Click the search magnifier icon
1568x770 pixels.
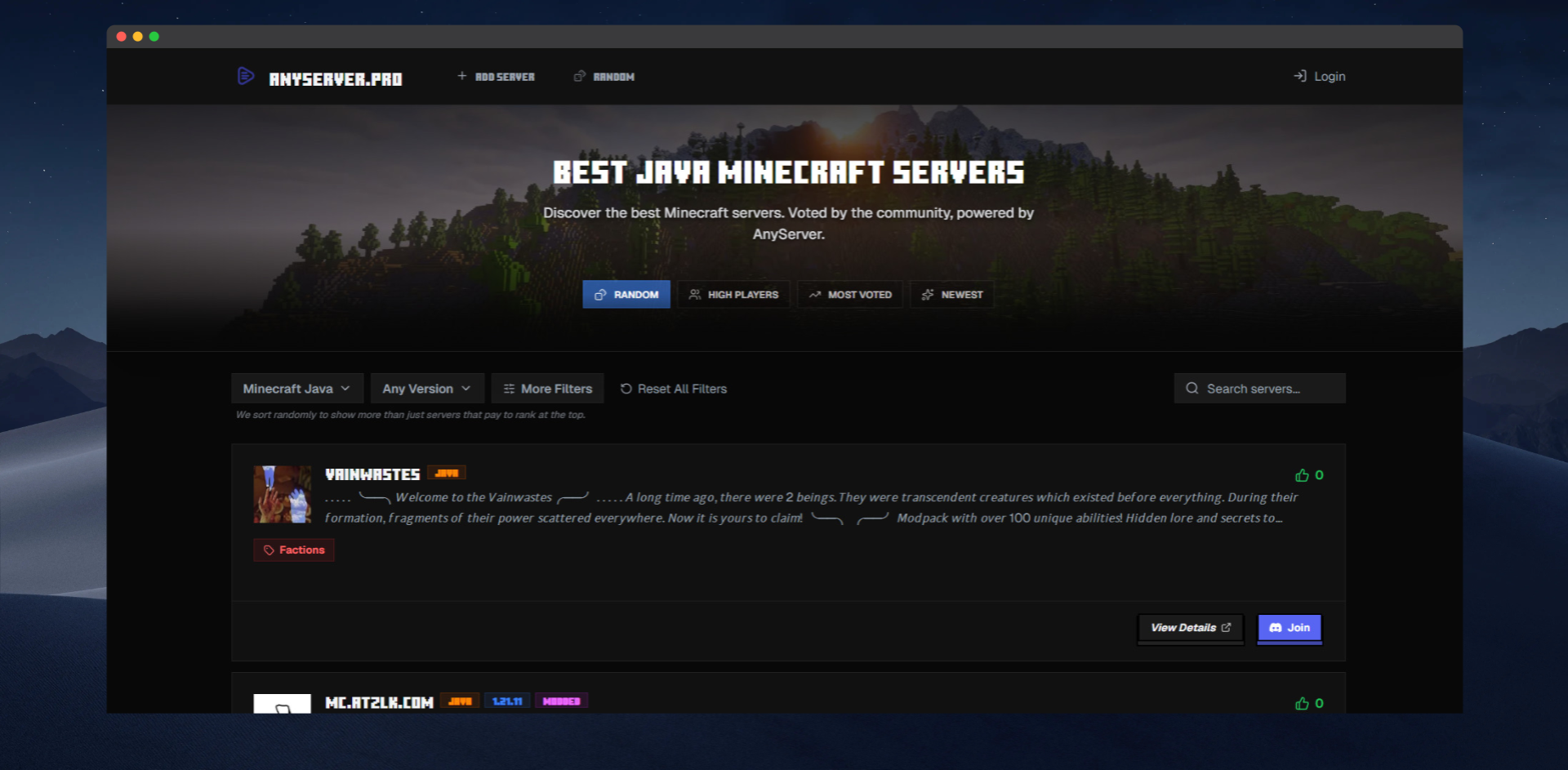(x=1192, y=388)
